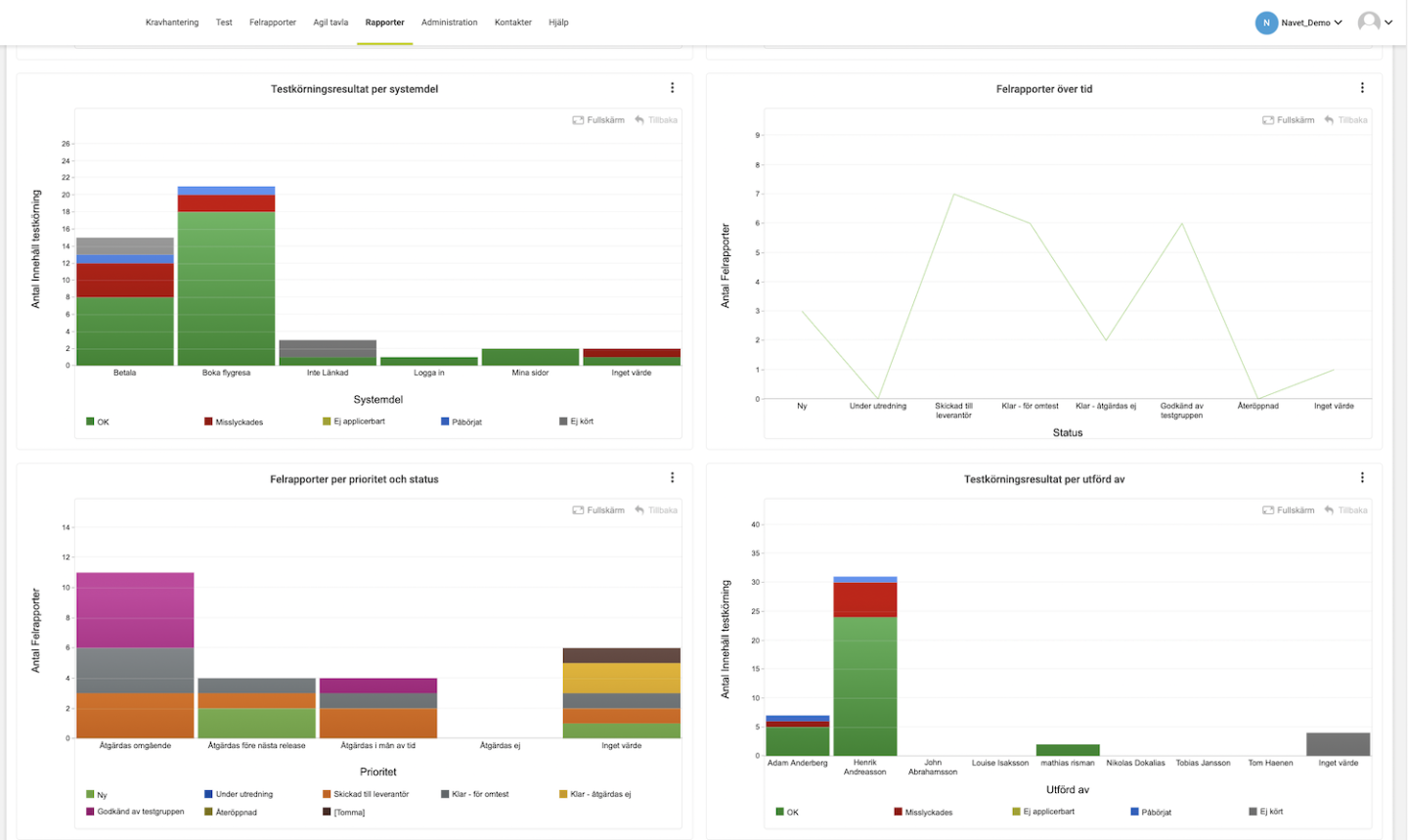Select the Administration tab
This screenshot has width=1408, height=840.
pyautogui.click(x=449, y=22)
